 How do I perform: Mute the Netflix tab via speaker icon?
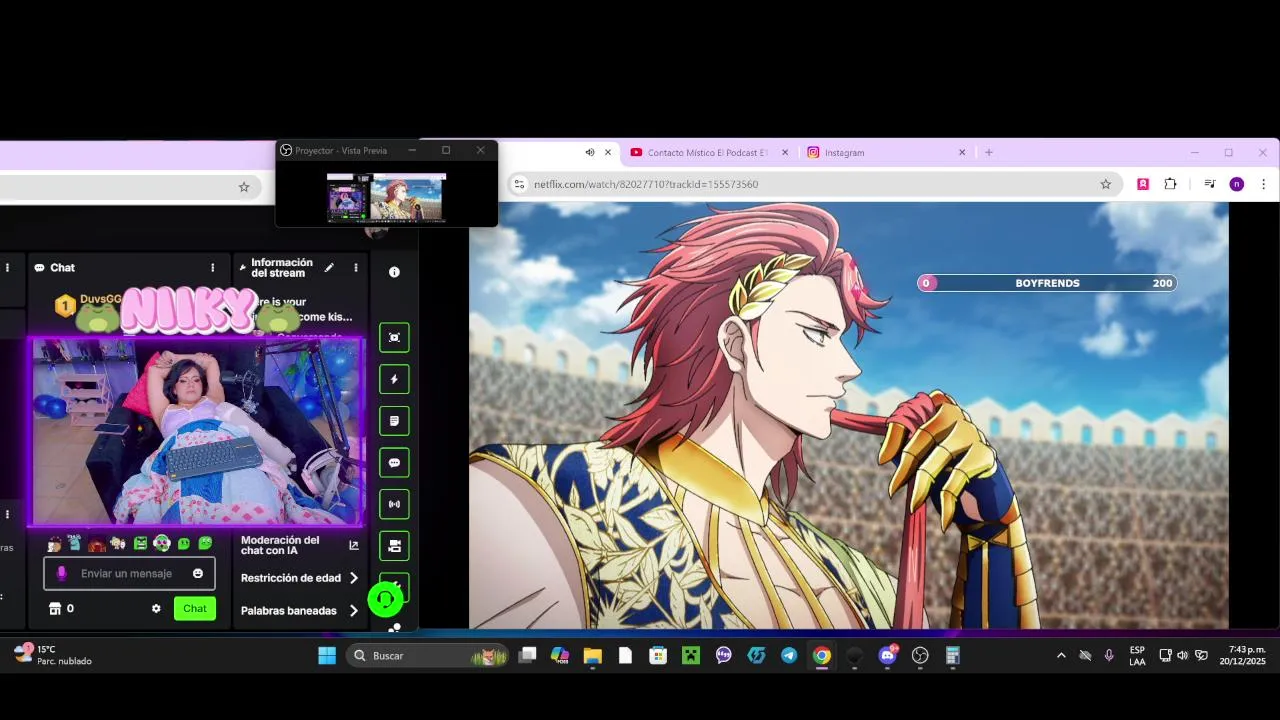point(590,153)
